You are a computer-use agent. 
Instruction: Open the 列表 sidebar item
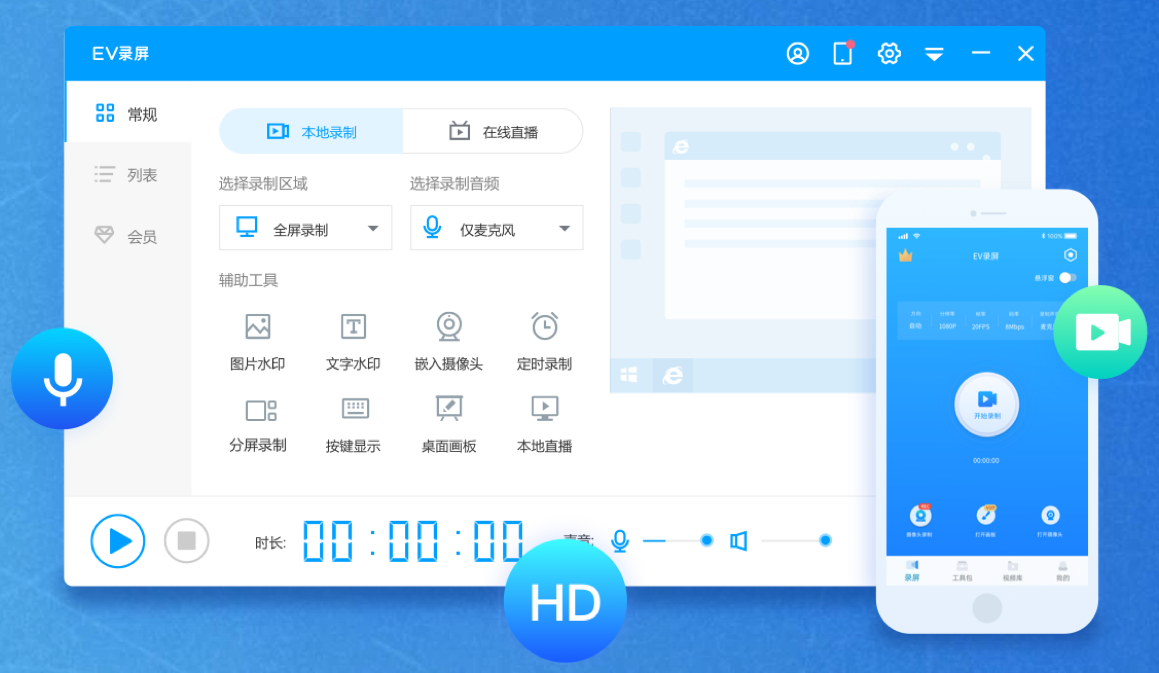coord(128,175)
